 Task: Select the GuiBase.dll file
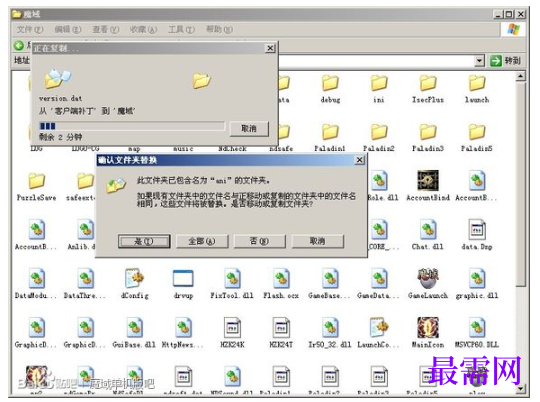[x=134, y=327]
